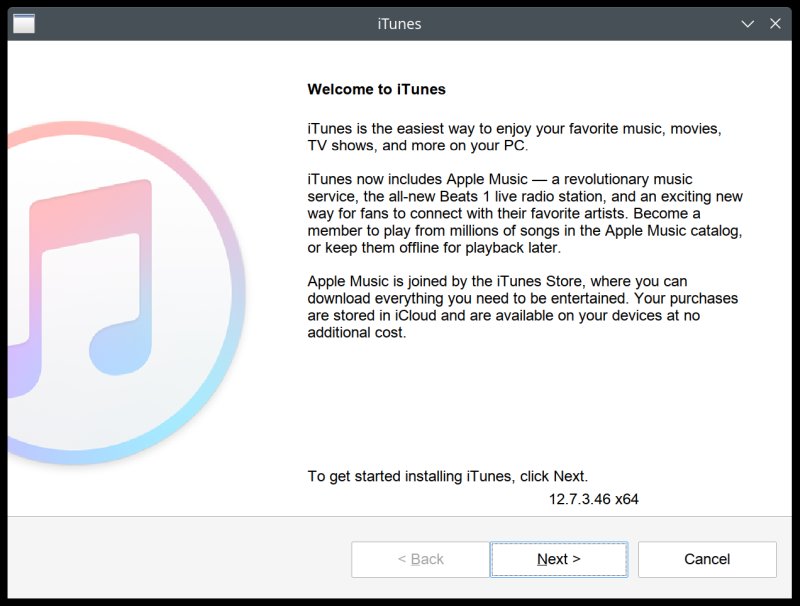Click the disabled Back button
800x606 pixels.
tap(420, 559)
